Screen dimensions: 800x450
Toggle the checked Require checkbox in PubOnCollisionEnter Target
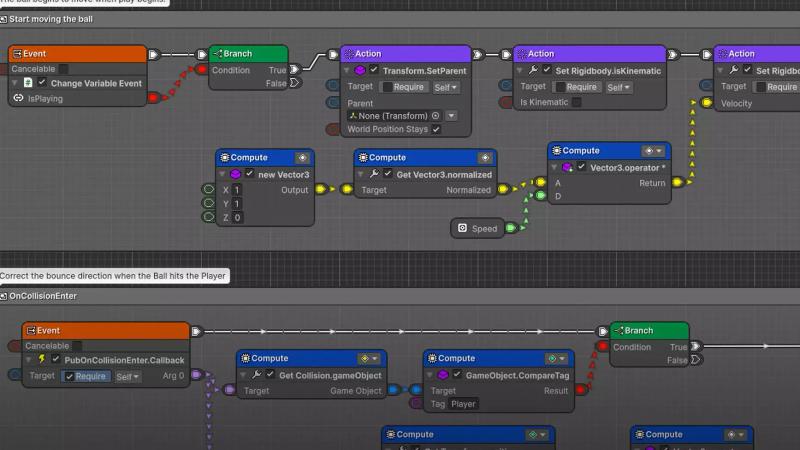69,377
